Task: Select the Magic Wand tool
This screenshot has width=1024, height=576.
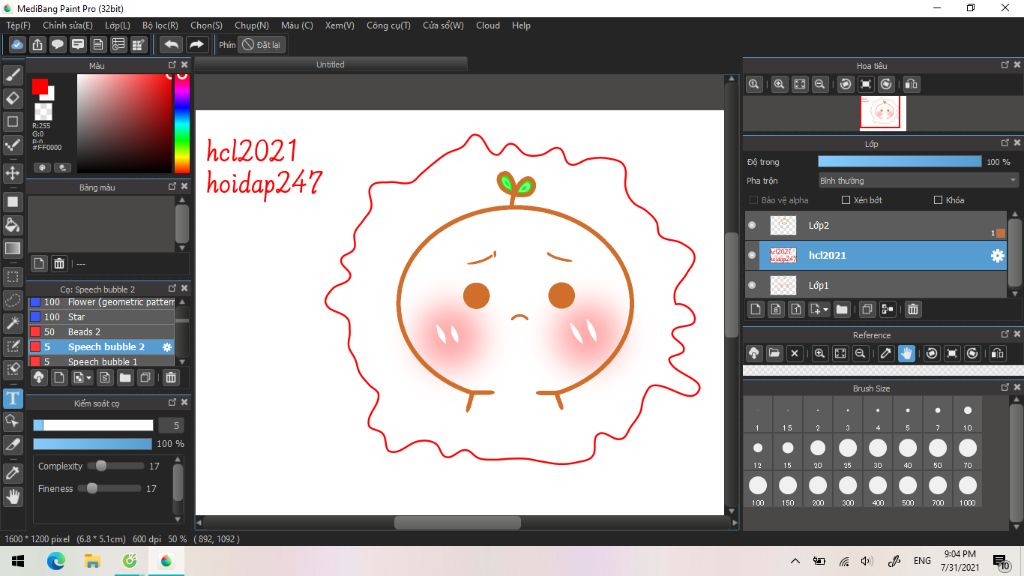Action: pos(12,323)
